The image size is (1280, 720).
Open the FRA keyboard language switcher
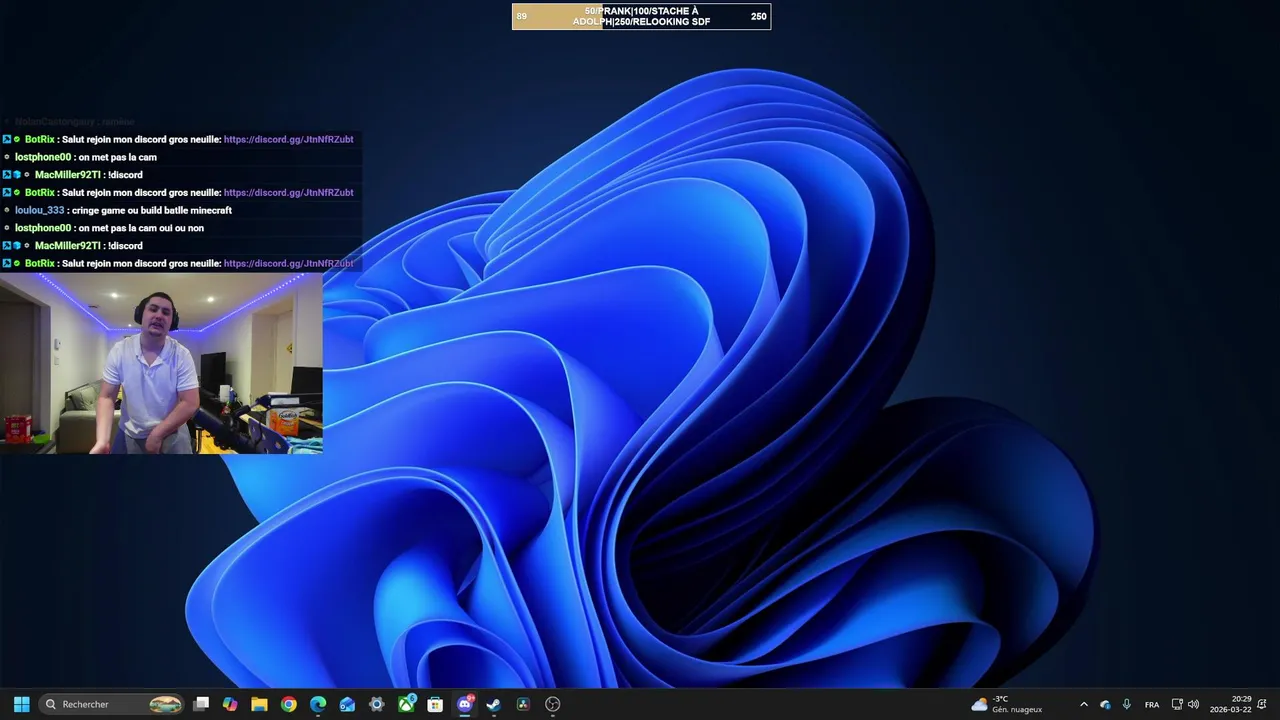(1152, 704)
